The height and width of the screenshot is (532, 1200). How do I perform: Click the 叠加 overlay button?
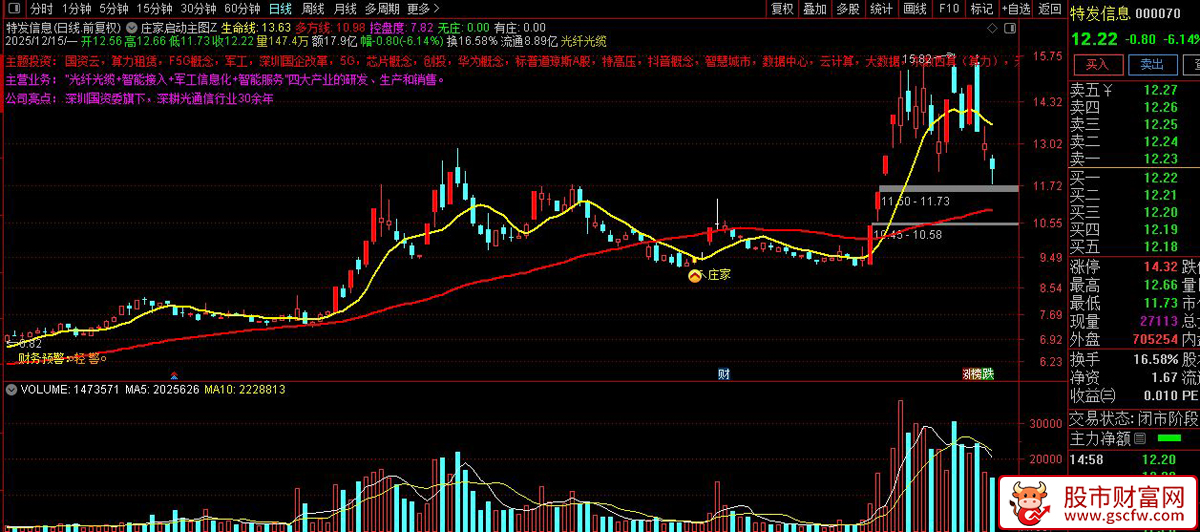tap(815, 9)
